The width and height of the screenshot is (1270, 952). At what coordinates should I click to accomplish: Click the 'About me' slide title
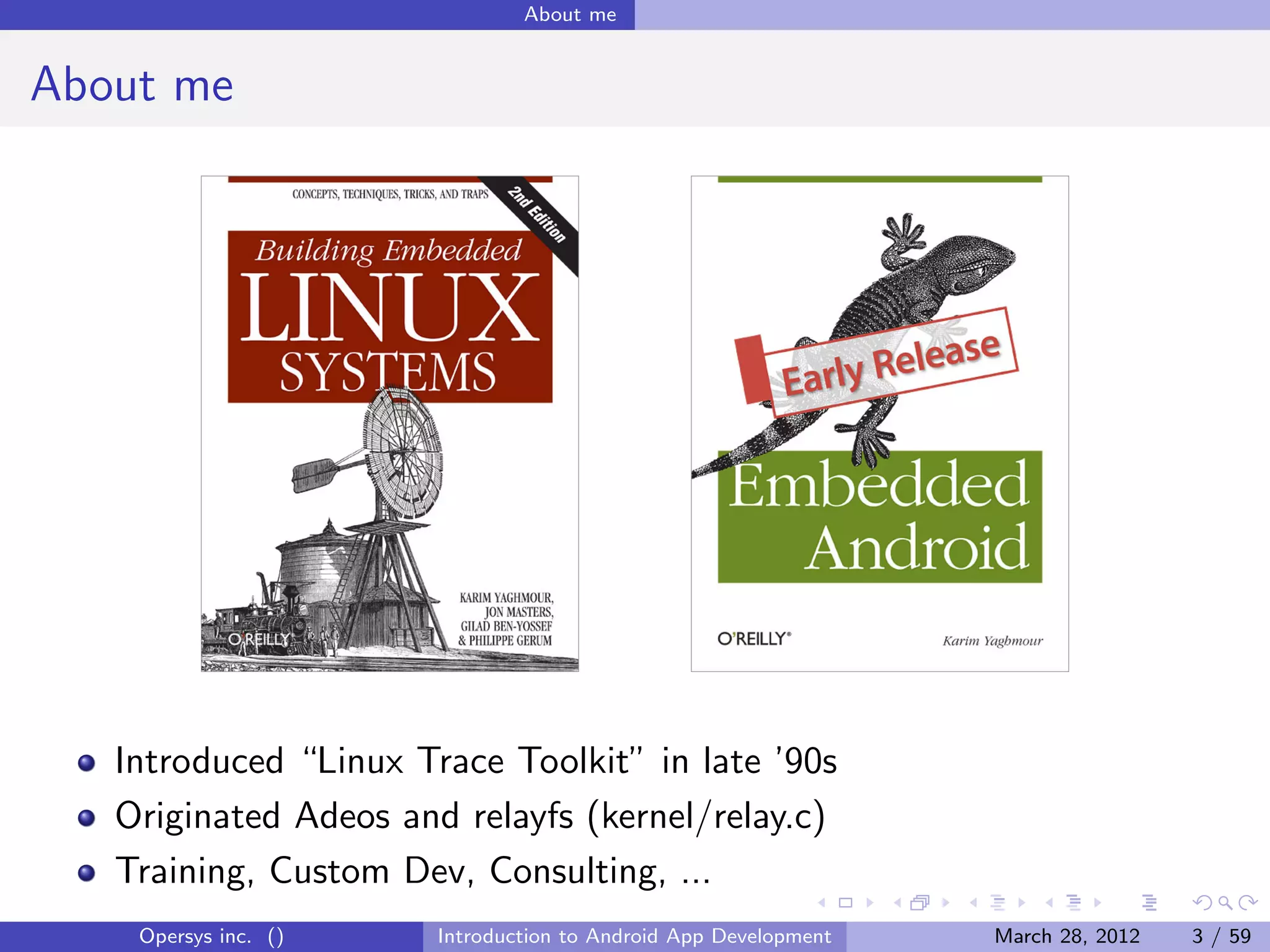pos(133,84)
